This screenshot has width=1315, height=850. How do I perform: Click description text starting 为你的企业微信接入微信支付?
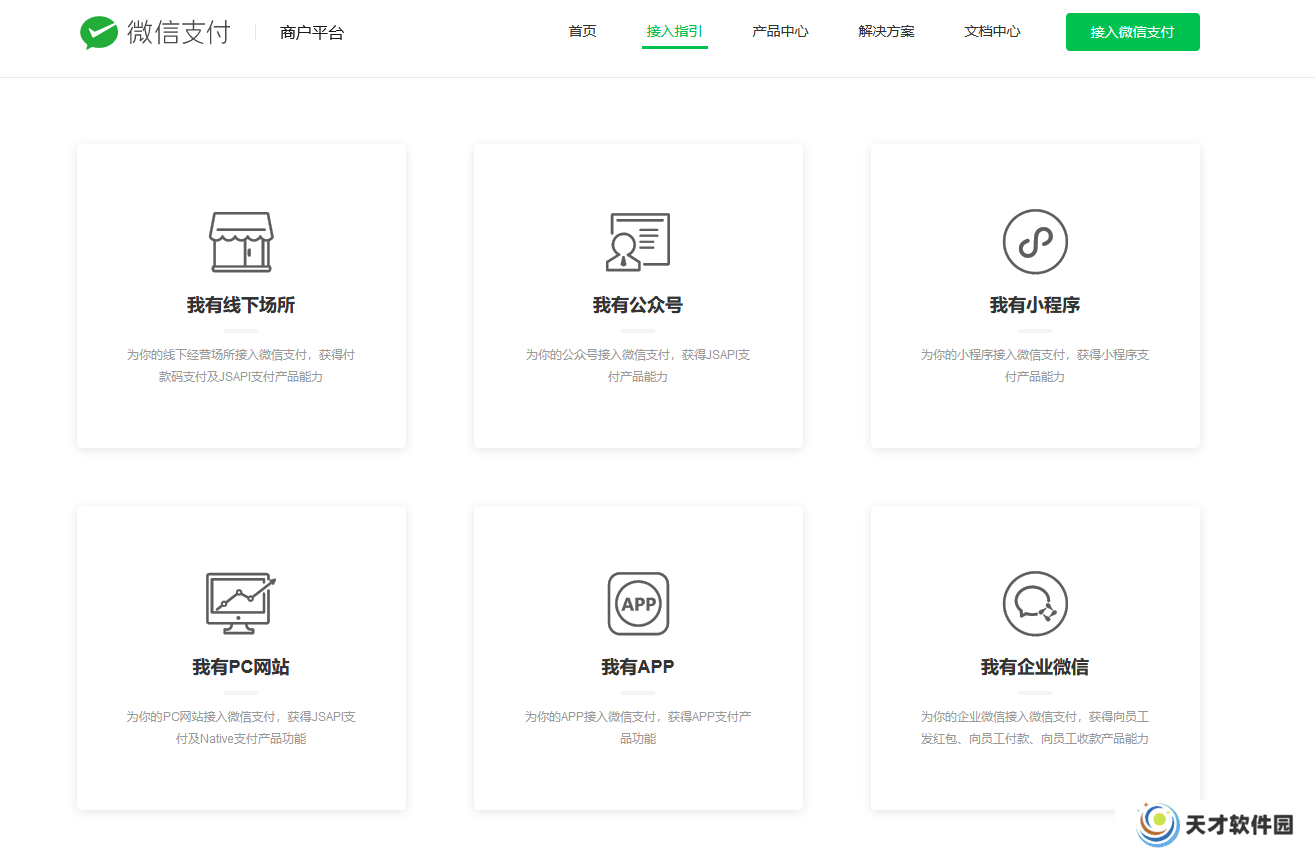pyautogui.click(x=1035, y=728)
